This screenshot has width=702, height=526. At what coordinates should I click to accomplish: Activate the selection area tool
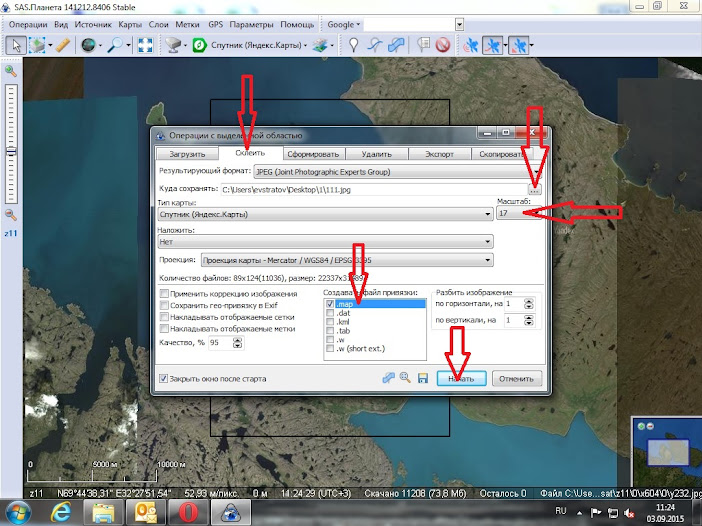37,45
